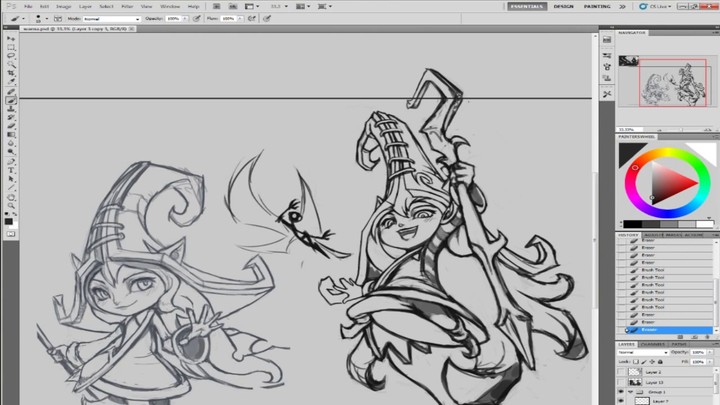Open the brush Mode dropdown in the options bar
Image resolution: width=720 pixels, height=405 pixels.
pos(112,19)
